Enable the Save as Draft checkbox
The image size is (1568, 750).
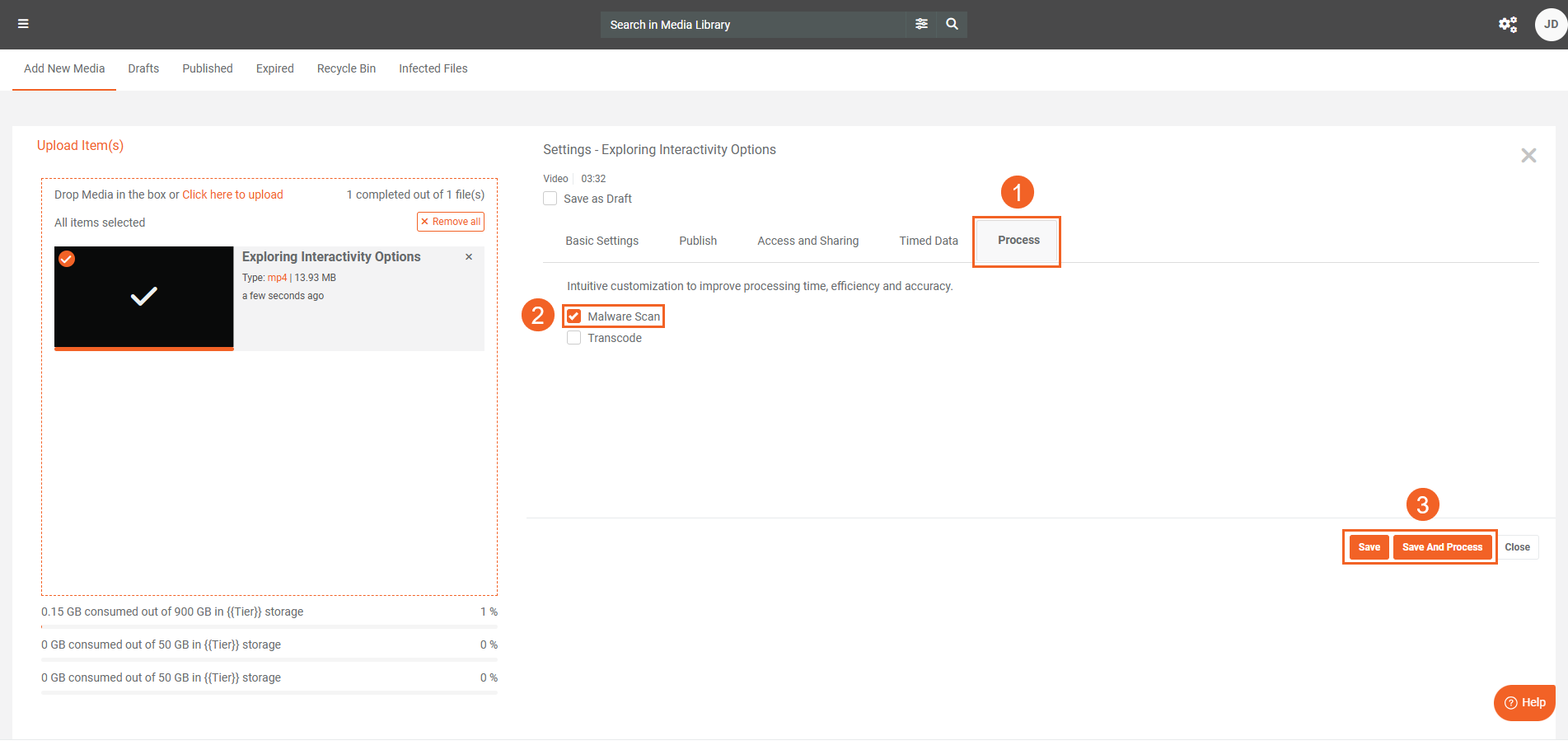[x=550, y=199]
